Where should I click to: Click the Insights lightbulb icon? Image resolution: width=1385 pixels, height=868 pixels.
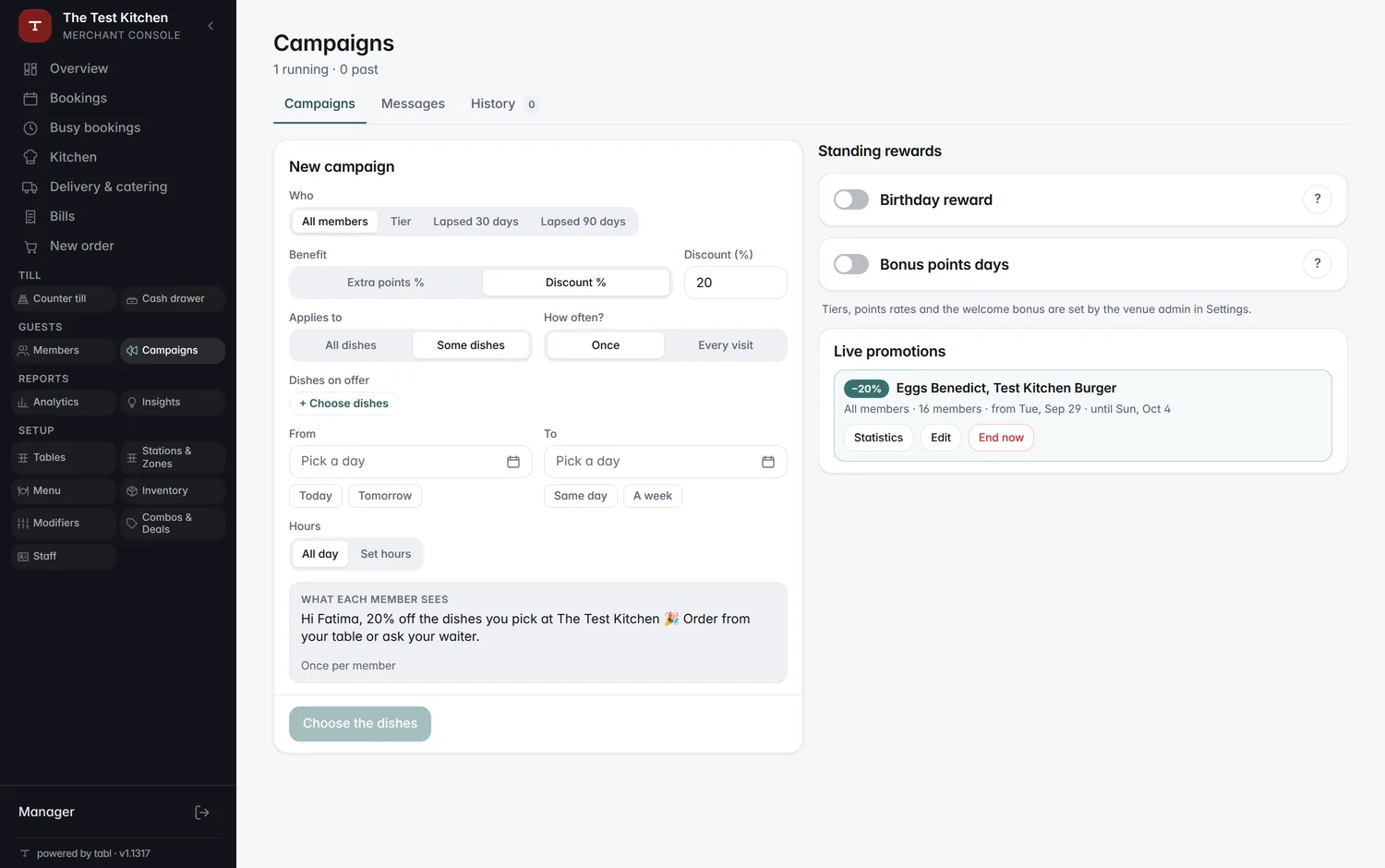[x=132, y=403]
